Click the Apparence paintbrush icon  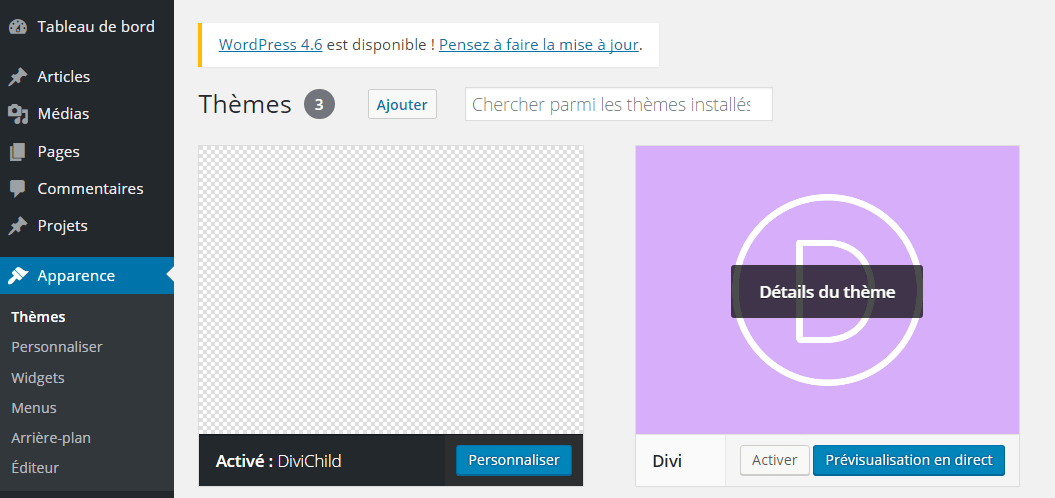click(18, 275)
